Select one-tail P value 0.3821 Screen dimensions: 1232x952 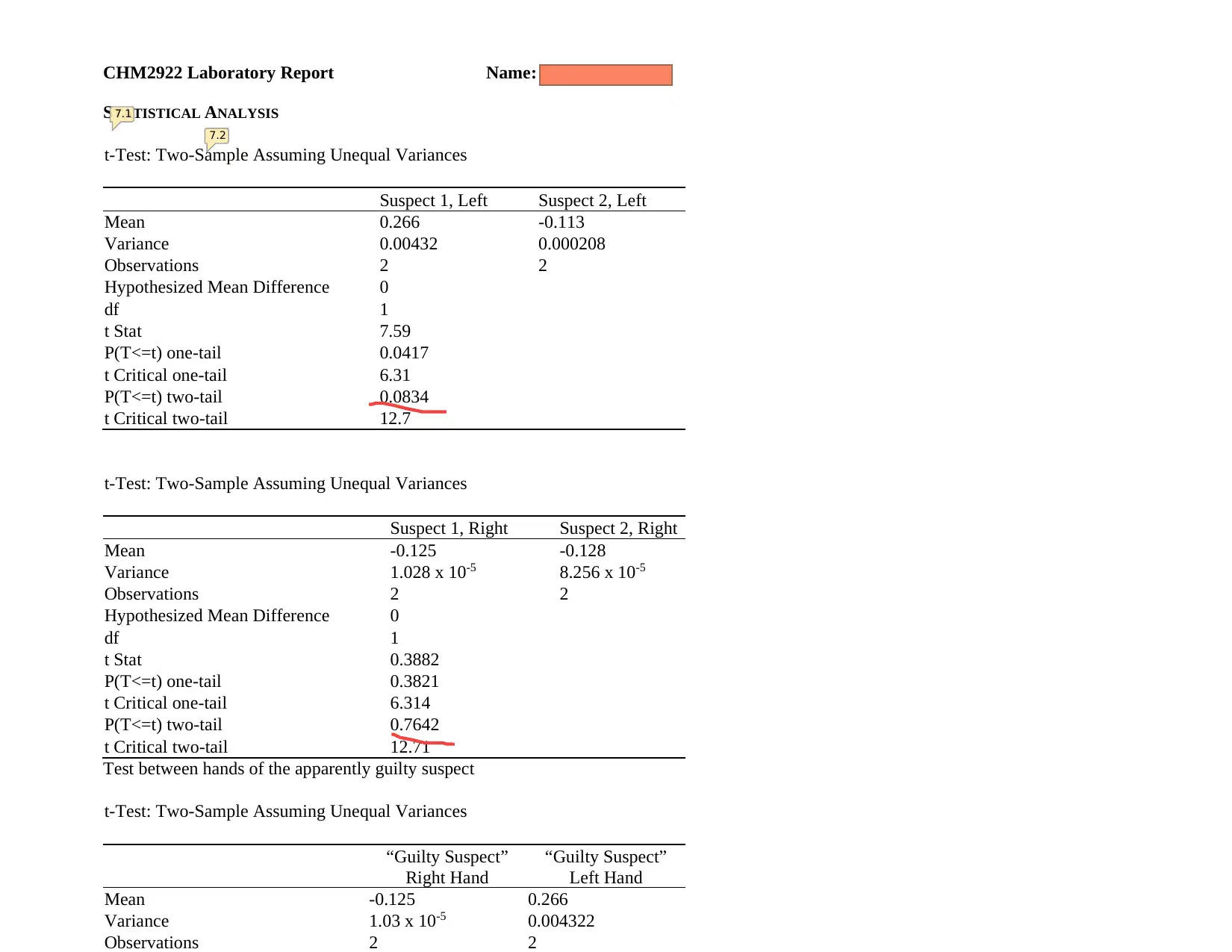pos(414,682)
